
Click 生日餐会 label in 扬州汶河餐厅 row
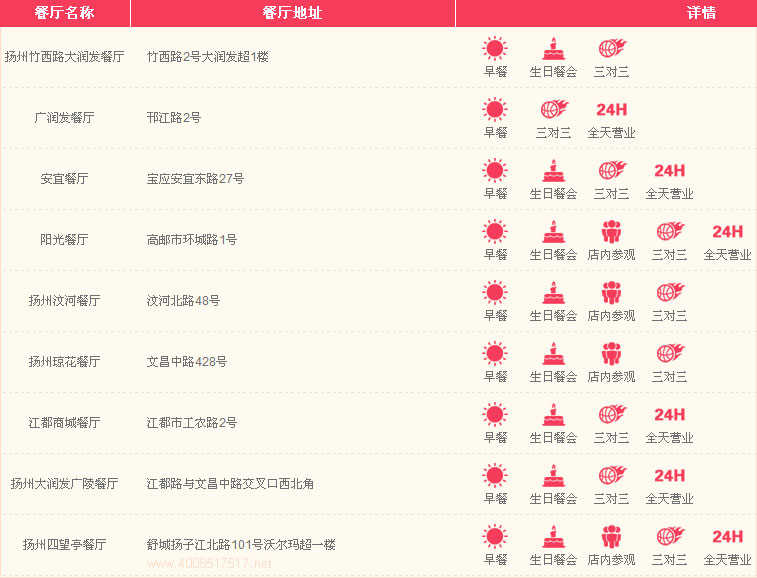[x=553, y=316]
